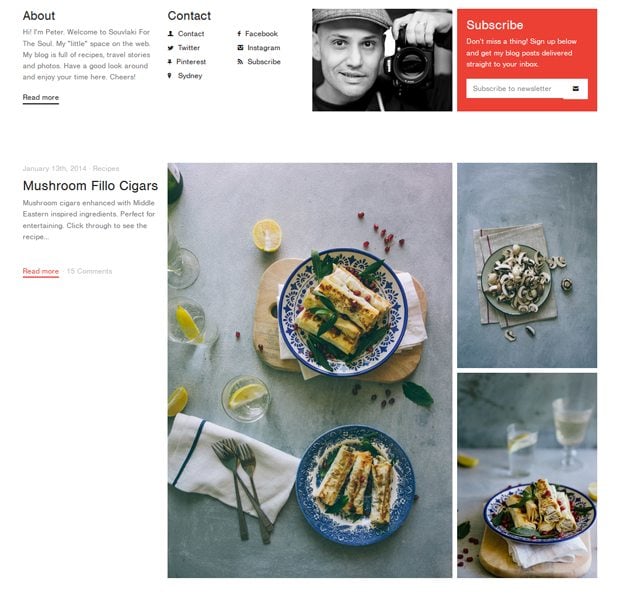Open the Instagram text link

264,48
